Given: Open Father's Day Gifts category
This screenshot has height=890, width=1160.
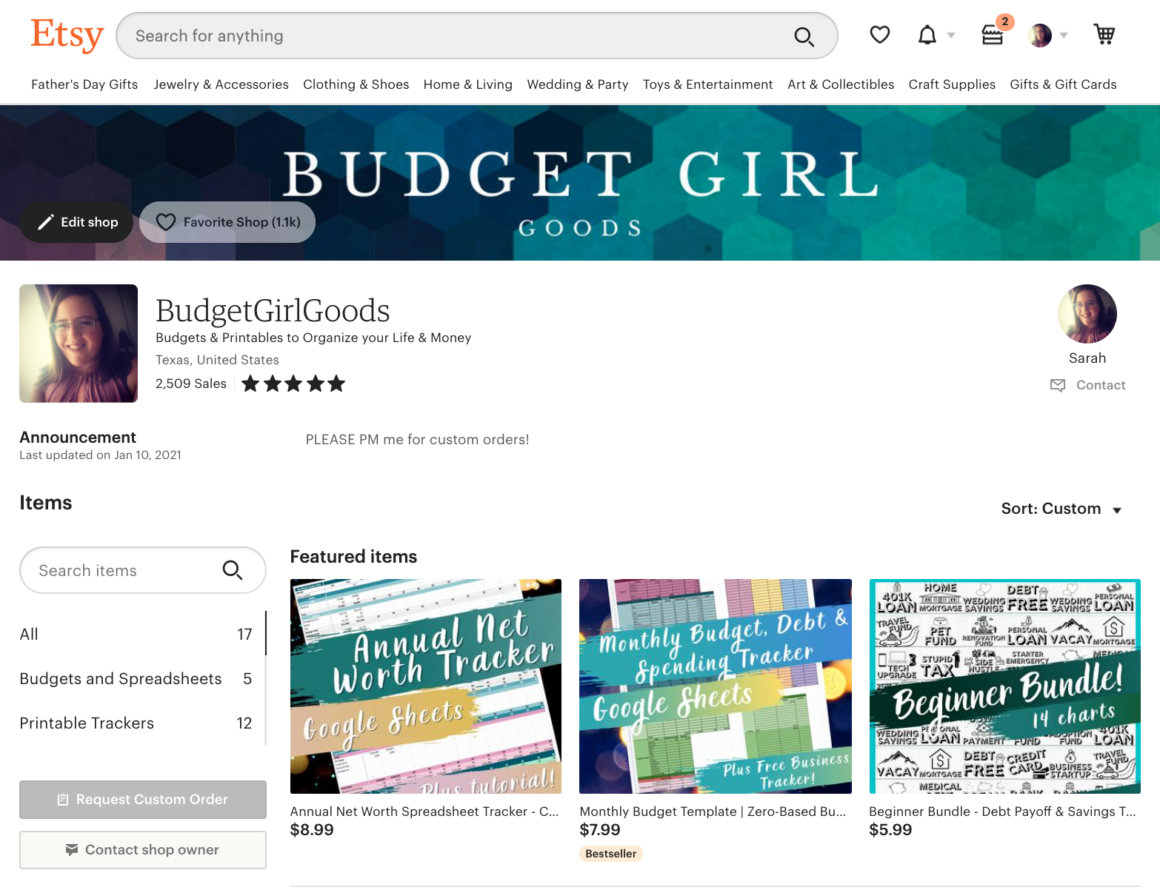Looking at the screenshot, I should pyautogui.click(x=84, y=84).
